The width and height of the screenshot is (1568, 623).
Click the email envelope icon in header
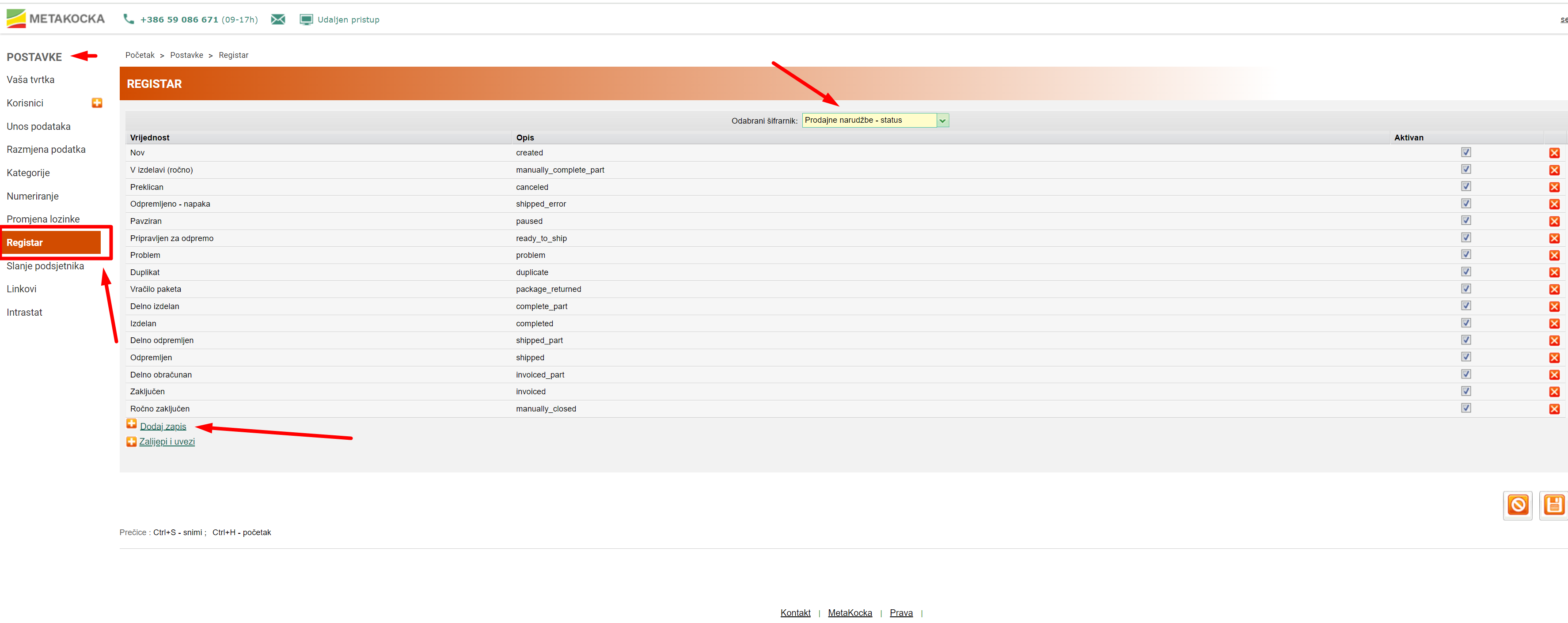click(277, 19)
